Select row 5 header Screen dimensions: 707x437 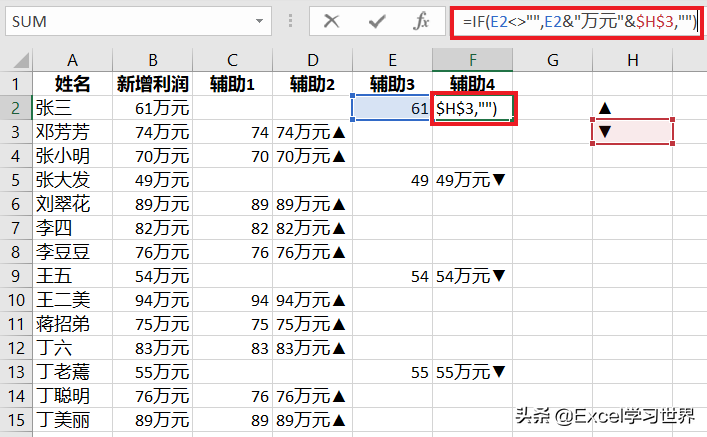16,180
